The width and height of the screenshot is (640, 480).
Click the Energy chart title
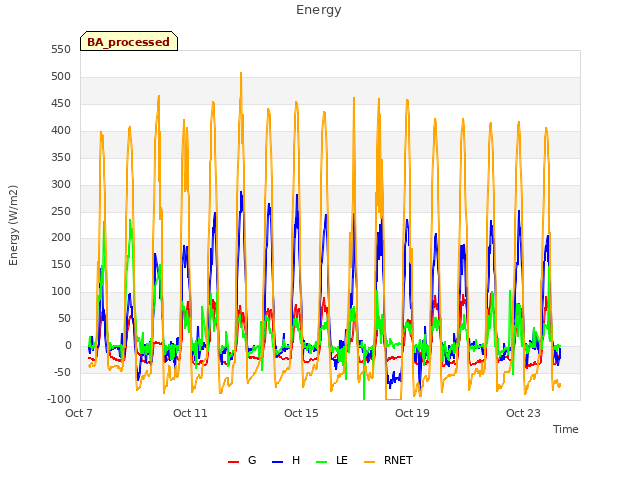coord(318,10)
